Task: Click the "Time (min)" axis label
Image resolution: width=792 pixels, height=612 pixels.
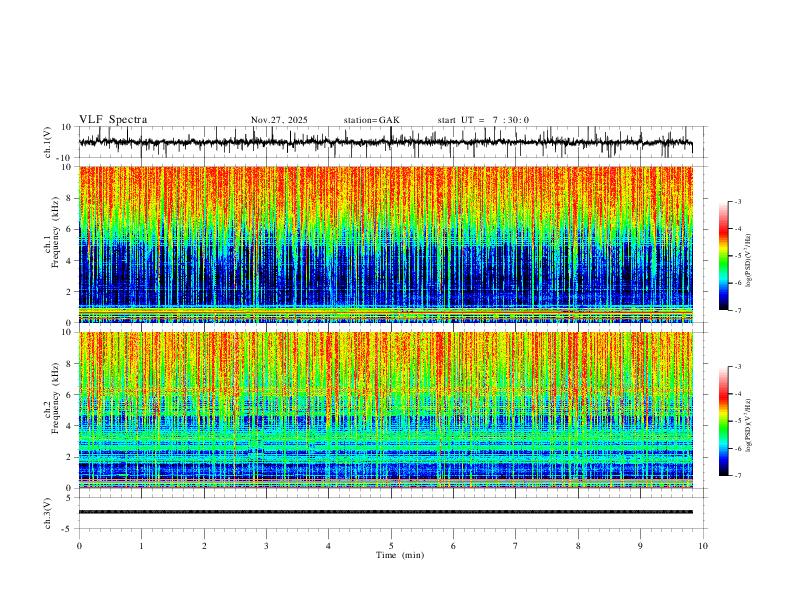Action: 400,555
